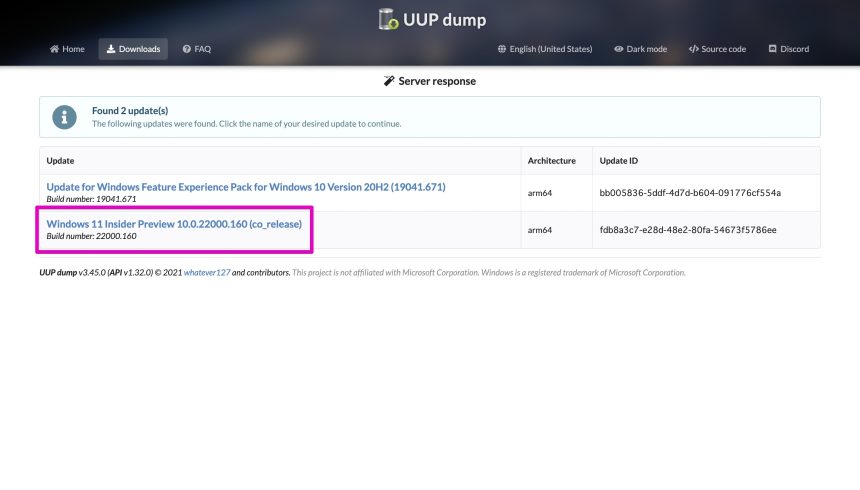
Task: Click the UUP dump title text
Action: coord(444,20)
